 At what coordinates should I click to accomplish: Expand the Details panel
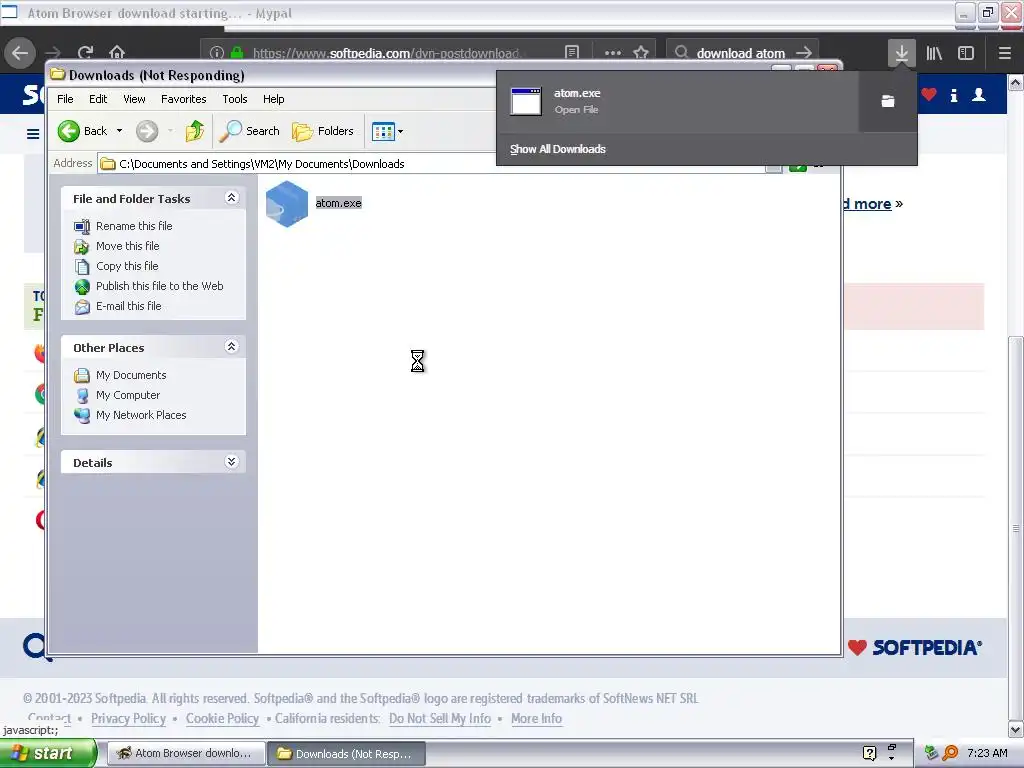tap(231, 461)
